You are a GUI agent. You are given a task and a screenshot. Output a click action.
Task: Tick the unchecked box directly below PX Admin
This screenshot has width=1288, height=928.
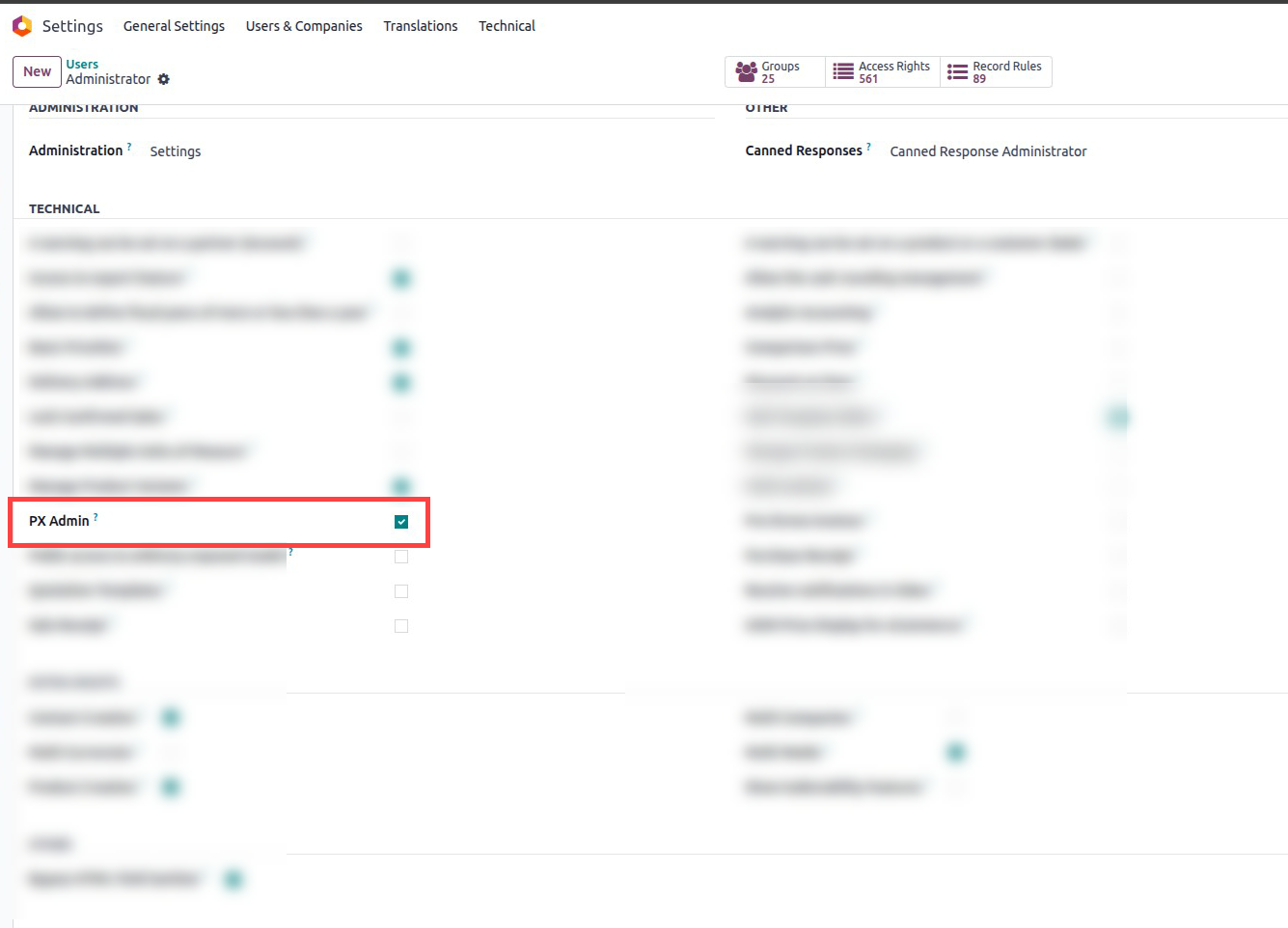pos(401,557)
